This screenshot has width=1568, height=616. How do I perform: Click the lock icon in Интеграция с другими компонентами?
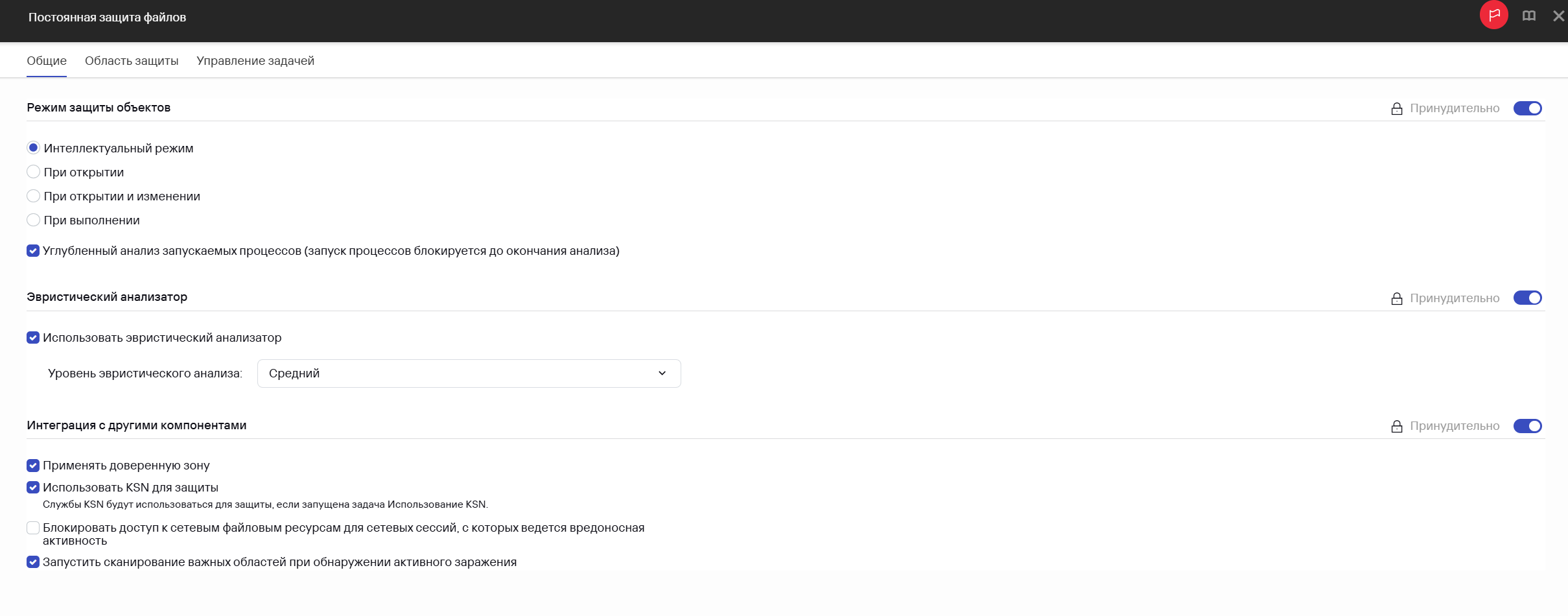click(x=1397, y=426)
